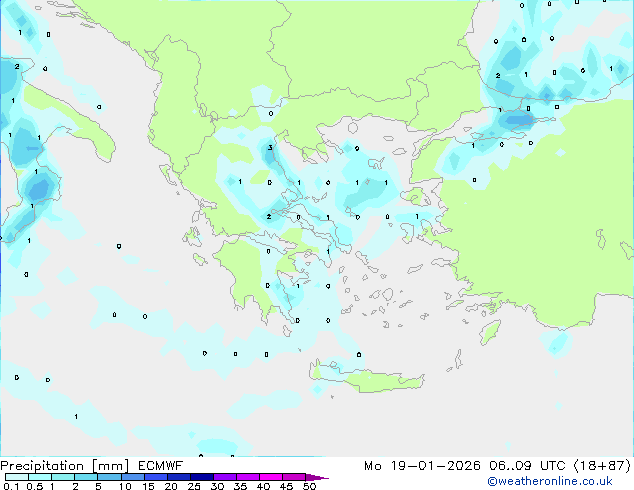Click the purple swatch between 30 and 35
This screenshot has width=634, height=490.
pyautogui.click(x=224, y=477)
